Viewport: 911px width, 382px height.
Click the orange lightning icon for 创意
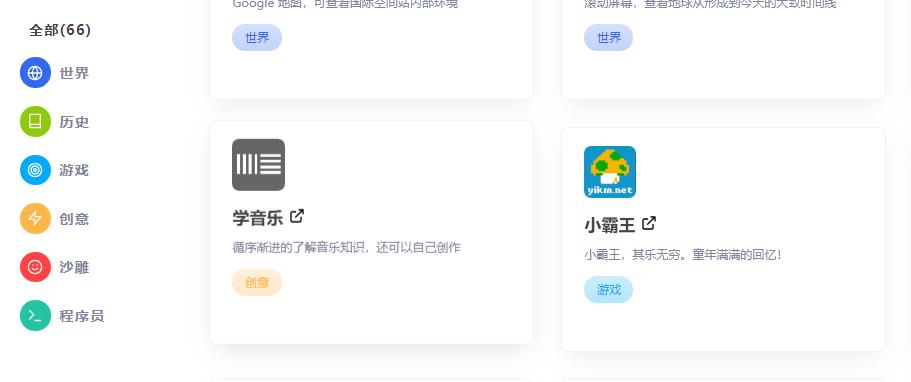(x=35, y=219)
